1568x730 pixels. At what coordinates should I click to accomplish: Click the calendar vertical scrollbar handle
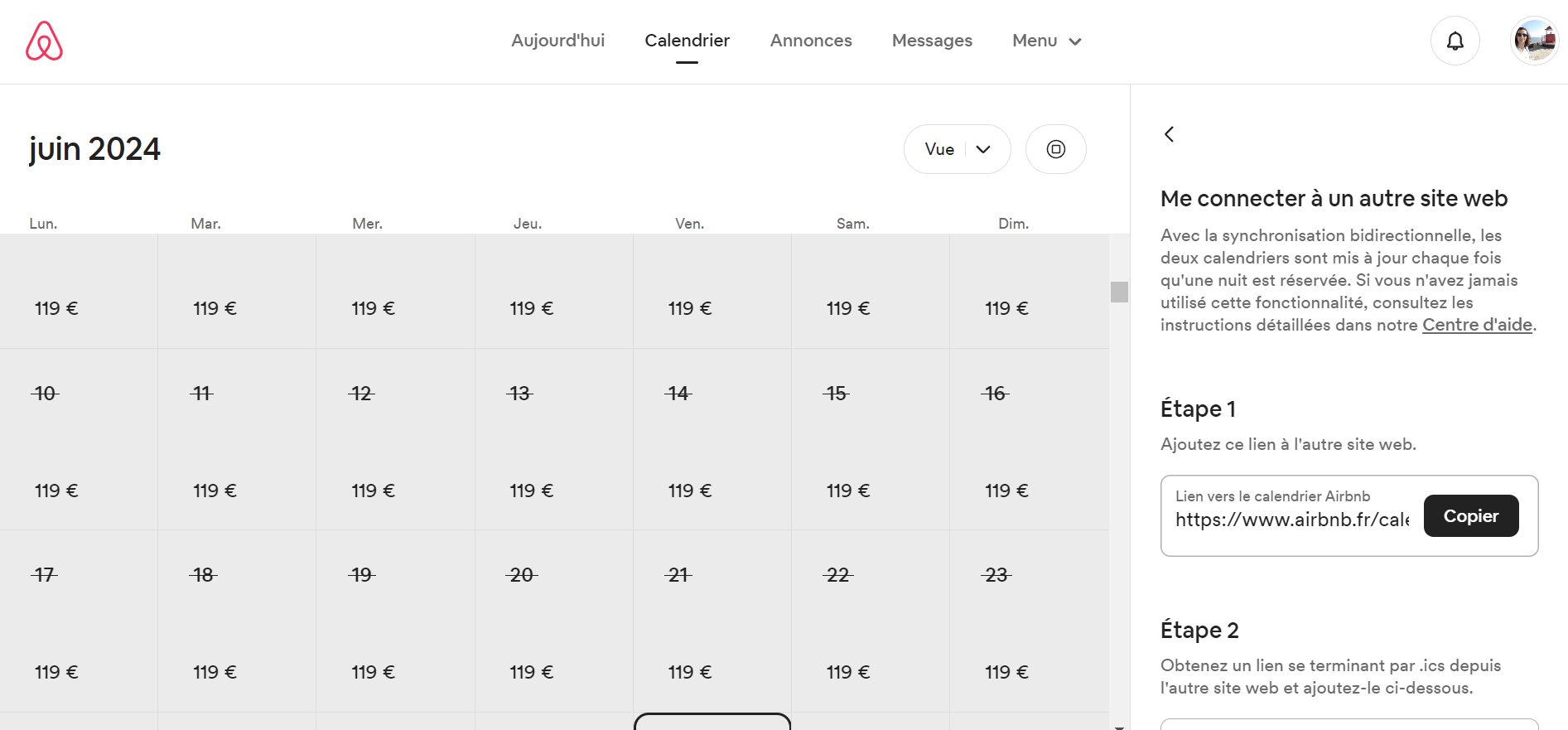click(x=1119, y=292)
